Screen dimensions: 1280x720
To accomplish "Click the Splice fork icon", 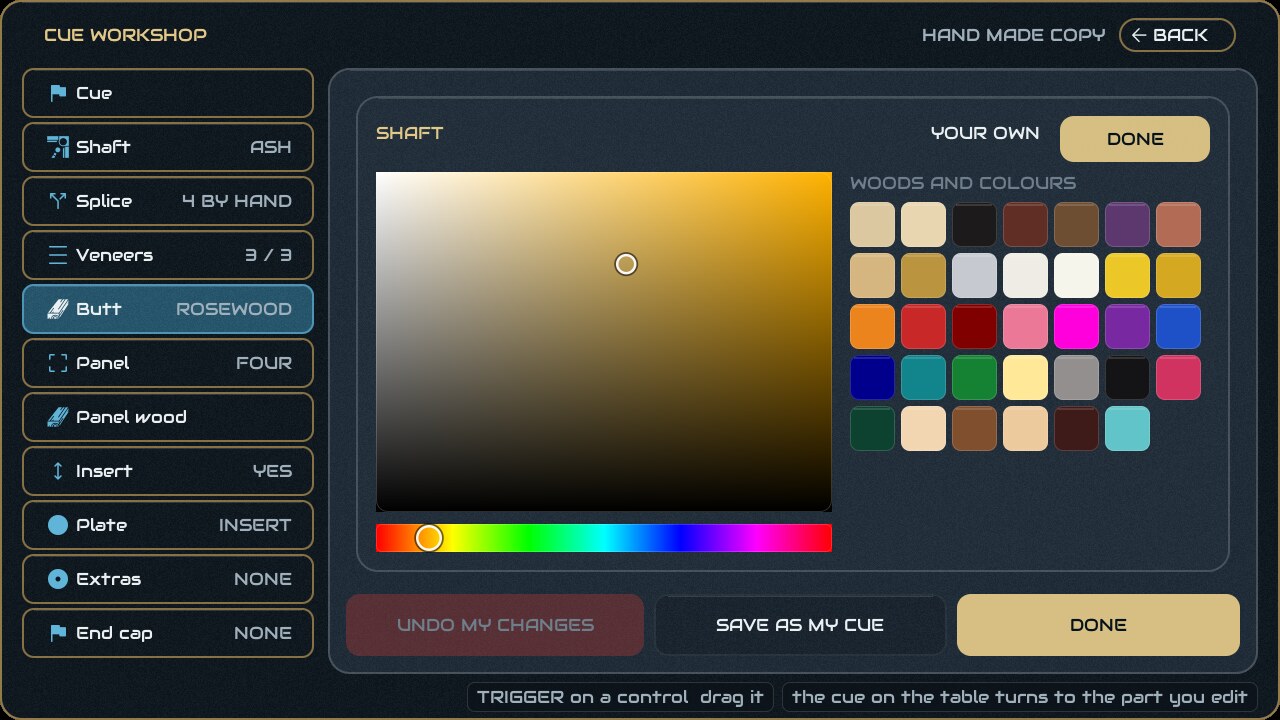I will click(x=58, y=201).
